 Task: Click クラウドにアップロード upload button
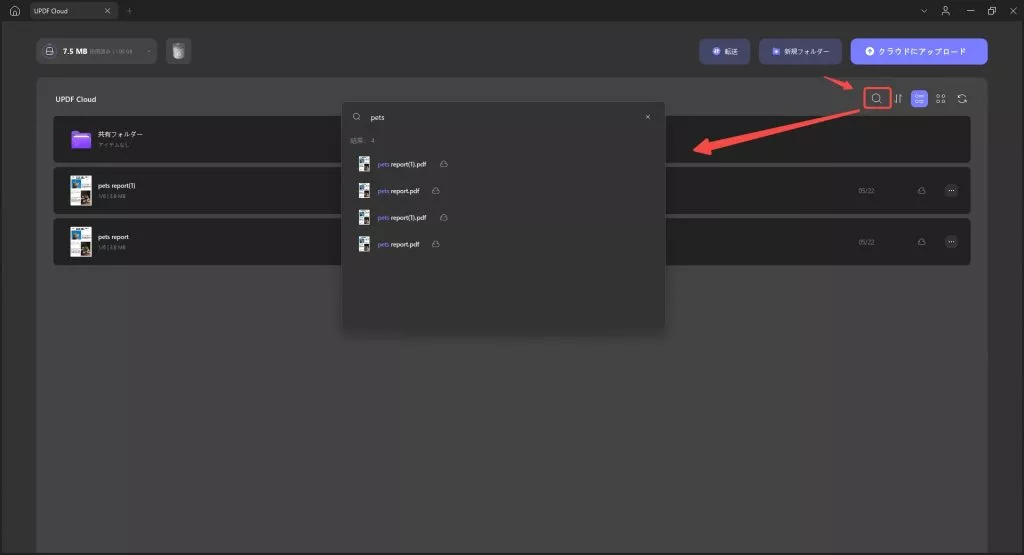(x=918, y=51)
